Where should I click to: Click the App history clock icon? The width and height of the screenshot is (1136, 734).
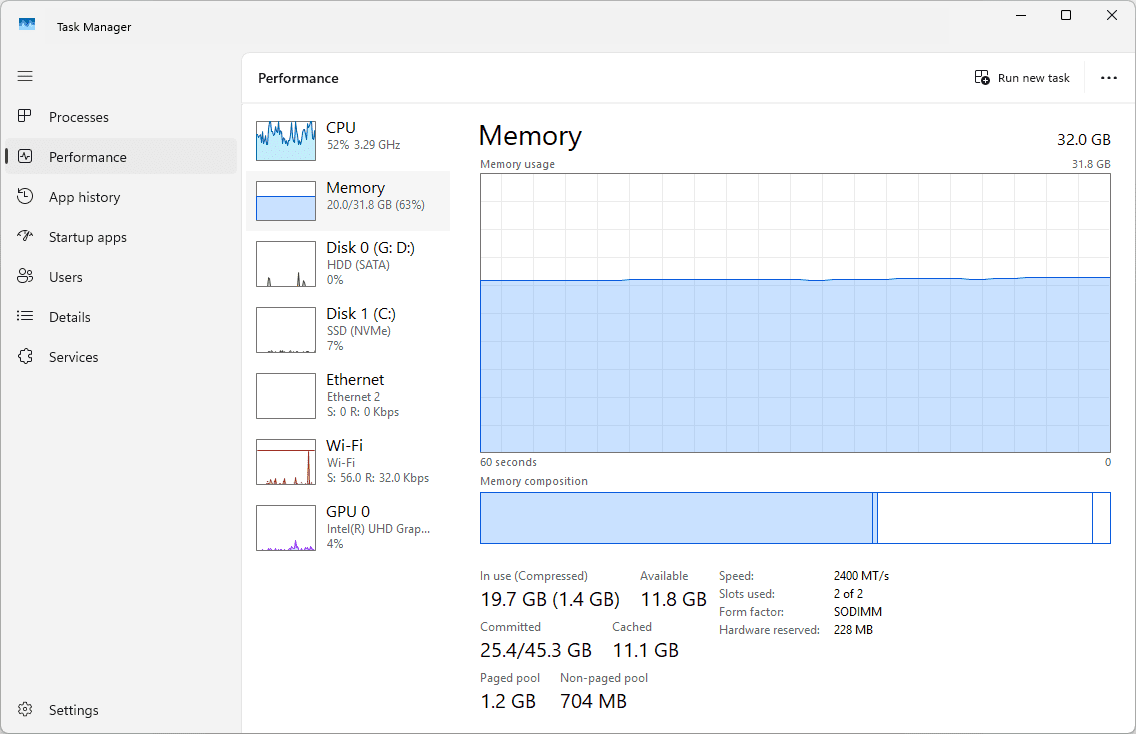click(x=26, y=197)
